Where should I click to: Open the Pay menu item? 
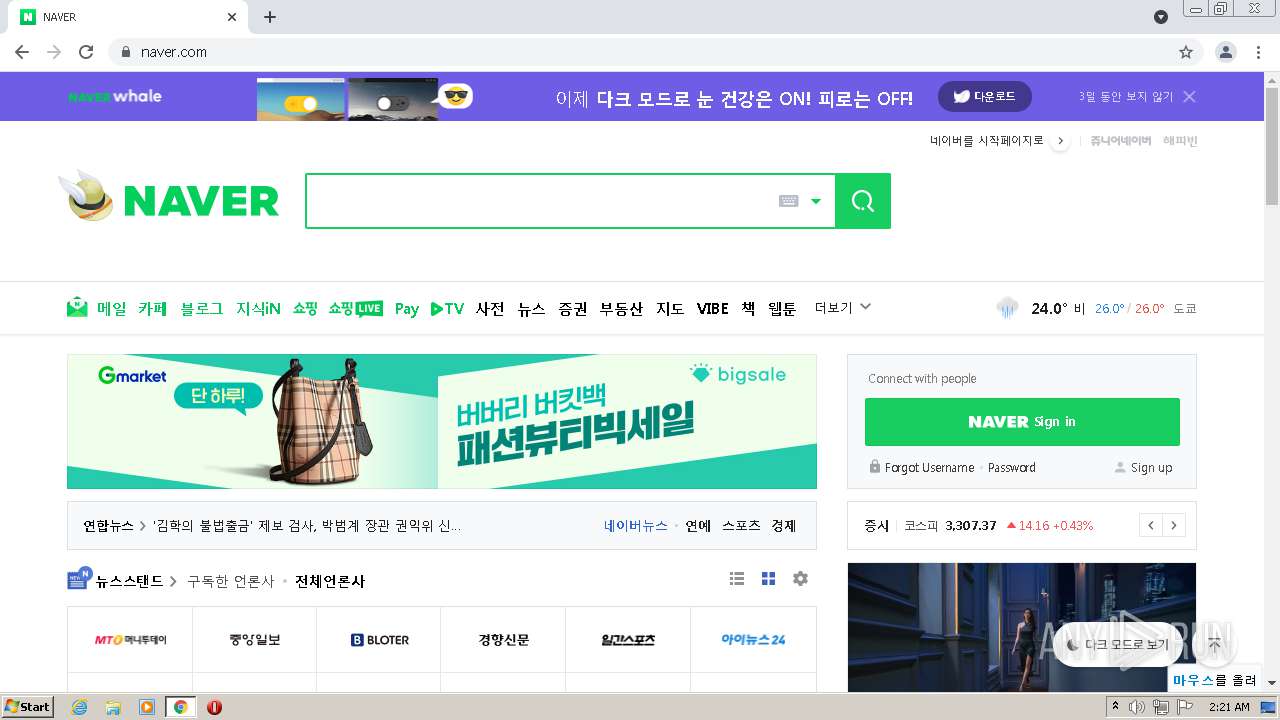click(406, 309)
